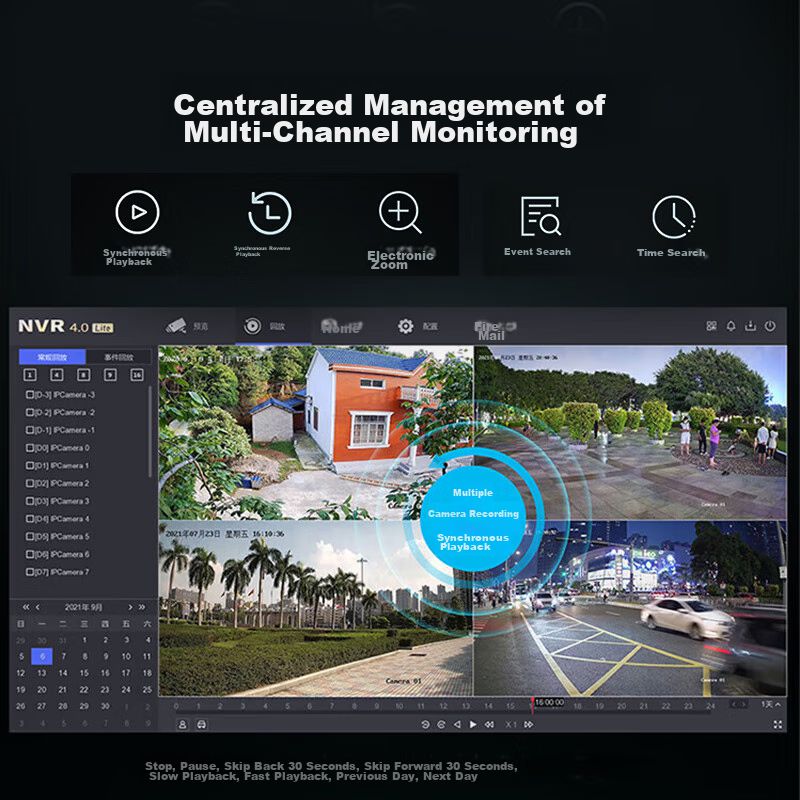
Task: Click the 16:00:00 timeline marker
Action: click(x=548, y=703)
